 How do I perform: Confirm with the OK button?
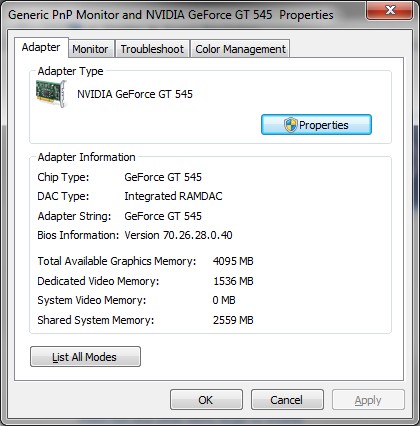click(x=206, y=400)
